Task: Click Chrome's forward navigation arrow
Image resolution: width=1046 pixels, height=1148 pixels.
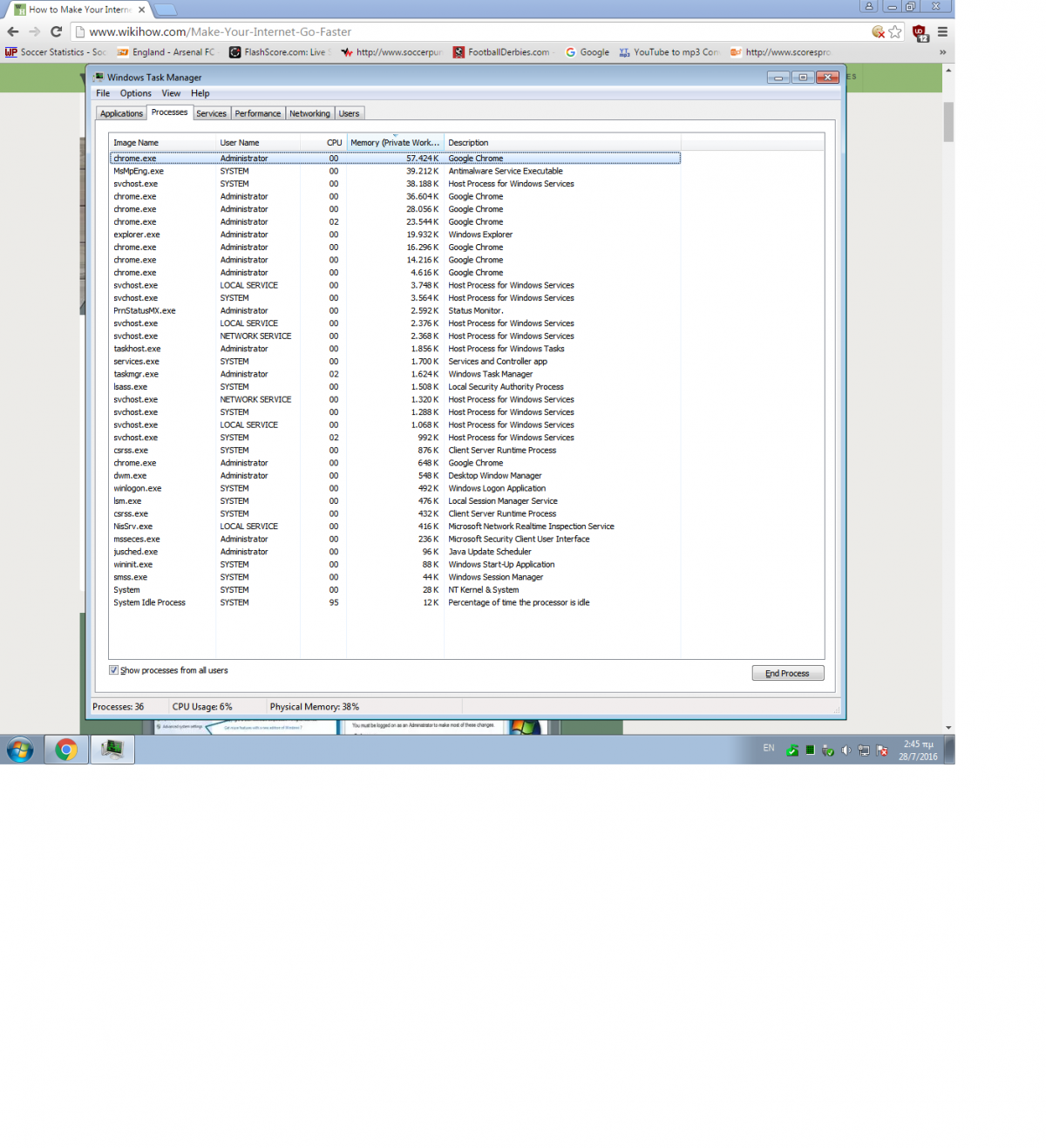Action: pos(35,31)
